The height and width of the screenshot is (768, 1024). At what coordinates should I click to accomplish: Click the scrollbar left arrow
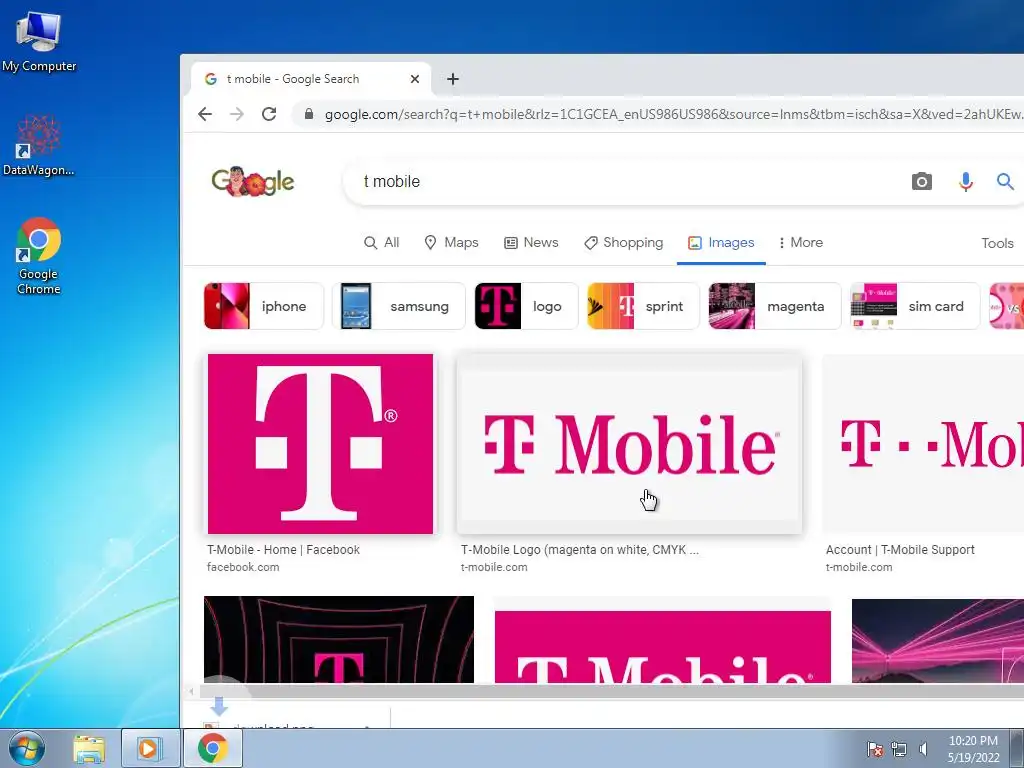[191, 691]
